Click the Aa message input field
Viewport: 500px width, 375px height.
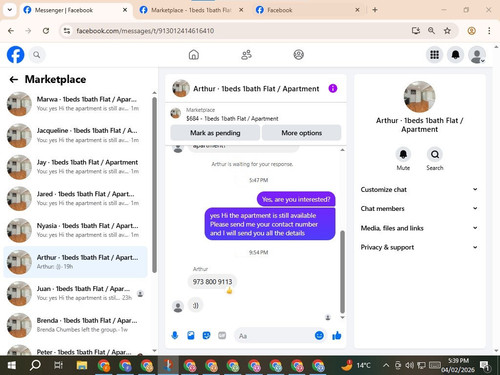click(x=280, y=335)
